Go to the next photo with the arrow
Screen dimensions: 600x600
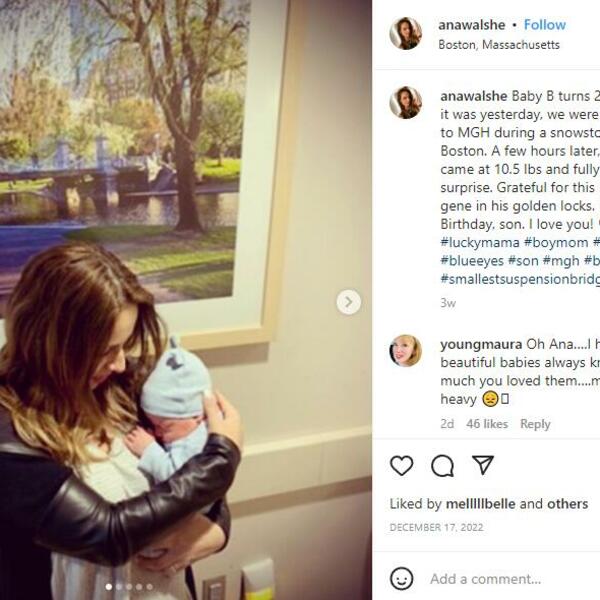[349, 302]
